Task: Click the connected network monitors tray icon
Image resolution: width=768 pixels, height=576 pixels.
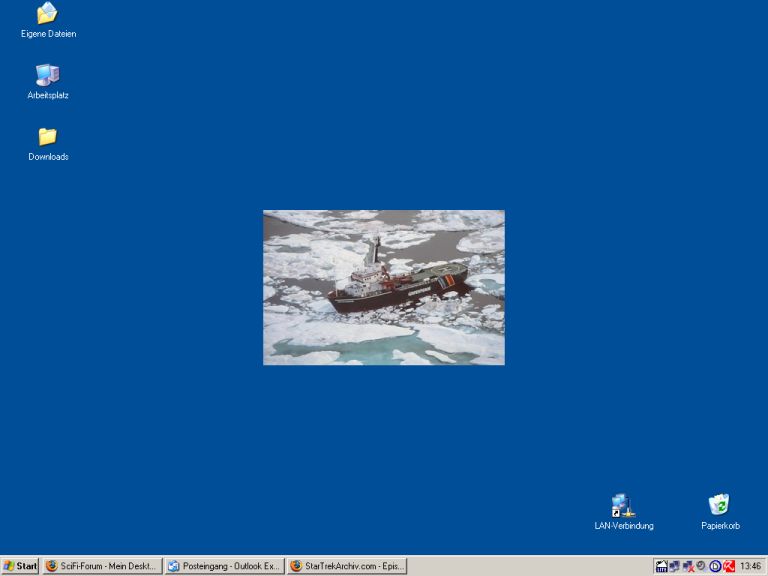Action: pos(674,566)
